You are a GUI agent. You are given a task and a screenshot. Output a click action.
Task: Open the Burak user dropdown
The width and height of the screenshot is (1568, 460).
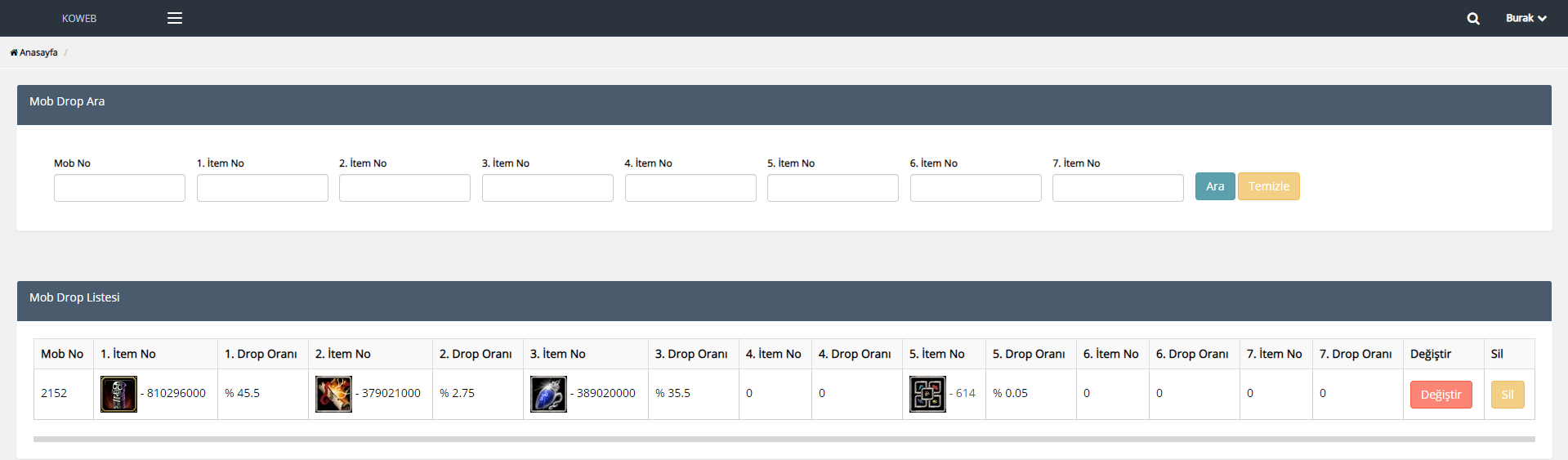click(x=1526, y=18)
